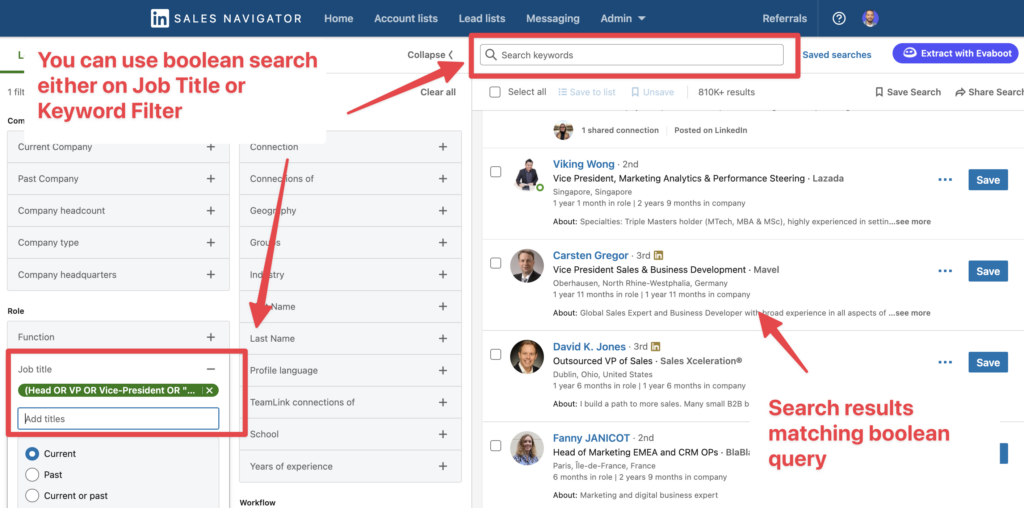Expand Company headquarters filter plus icon
Image resolution: width=1024 pixels, height=508 pixels.
210,275
